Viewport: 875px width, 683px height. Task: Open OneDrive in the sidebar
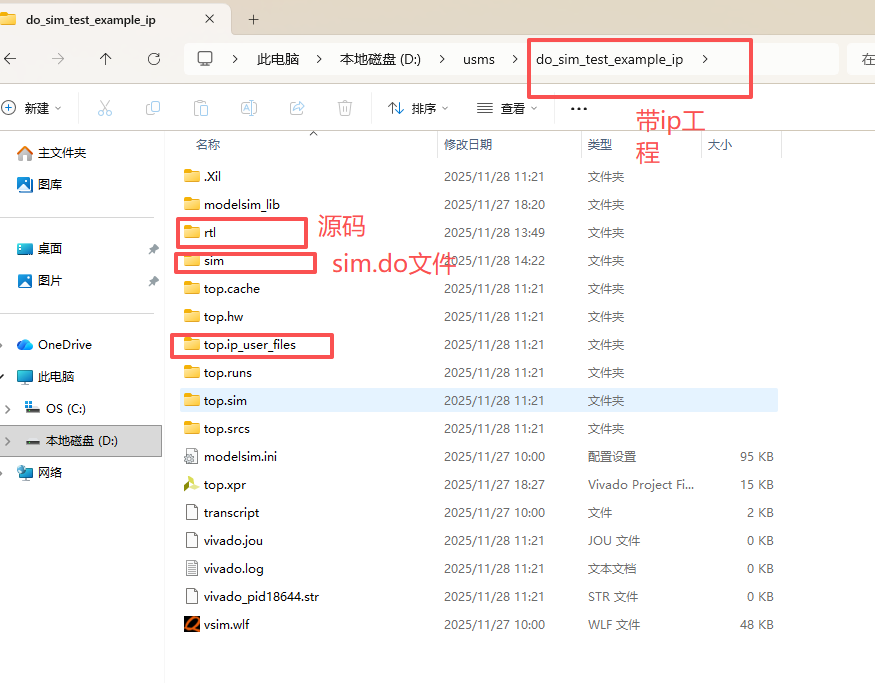click(54, 345)
